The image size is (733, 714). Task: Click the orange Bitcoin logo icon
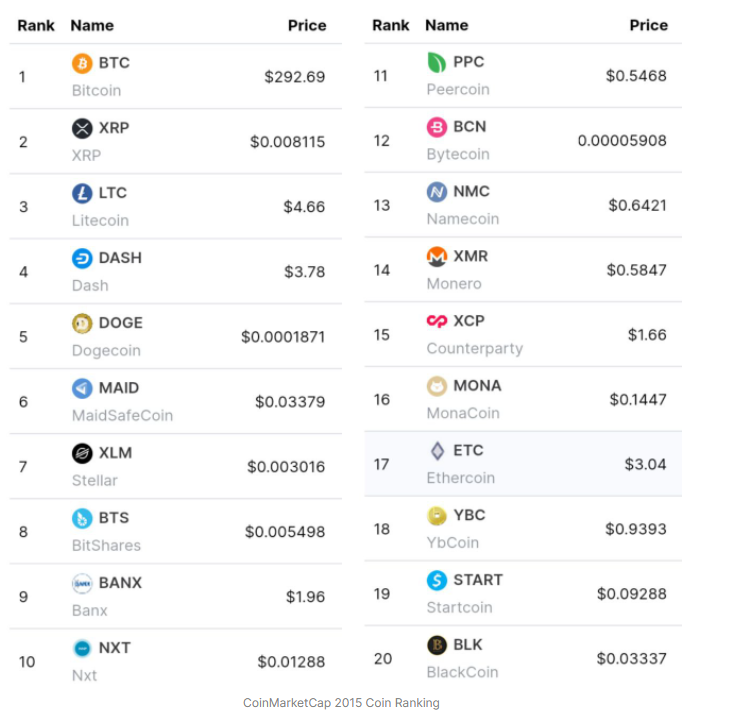pos(82,63)
